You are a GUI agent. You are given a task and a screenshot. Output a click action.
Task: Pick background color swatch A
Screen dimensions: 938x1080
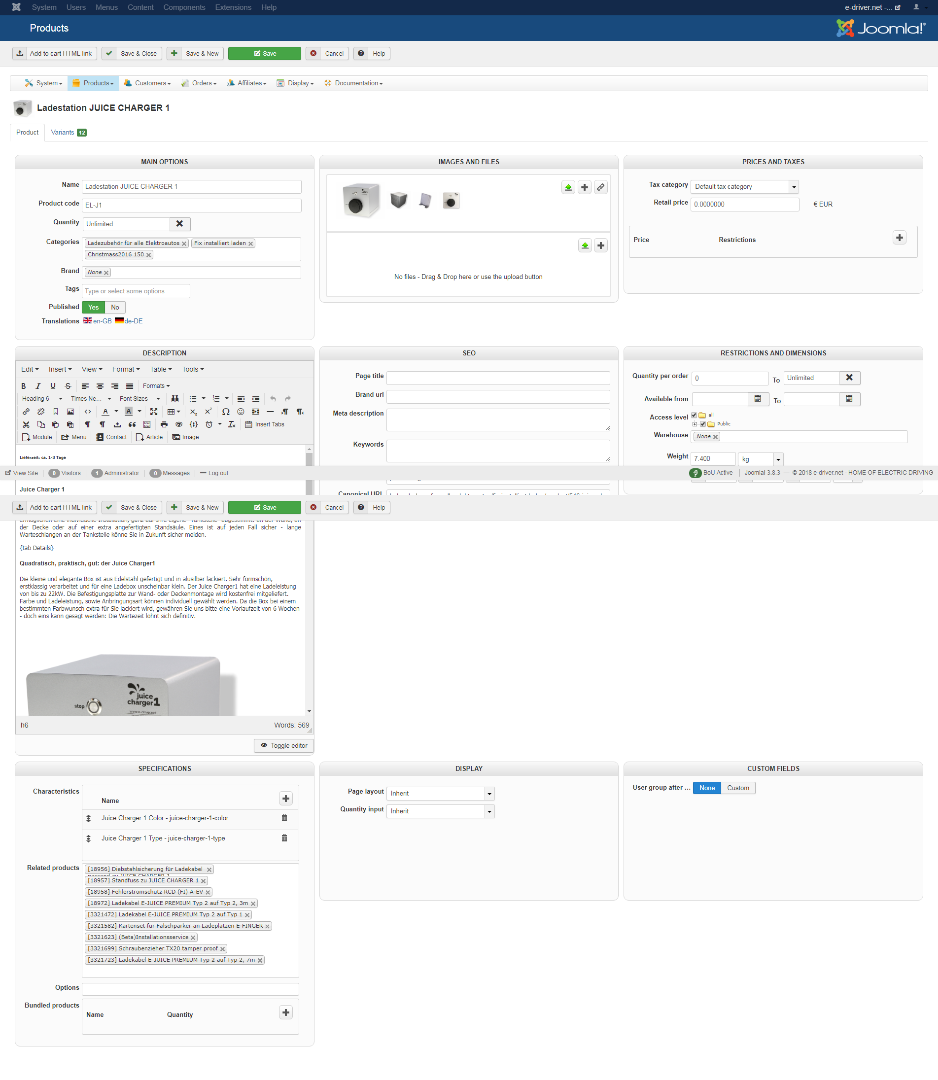pyautogui.click(x=129, y=412)
